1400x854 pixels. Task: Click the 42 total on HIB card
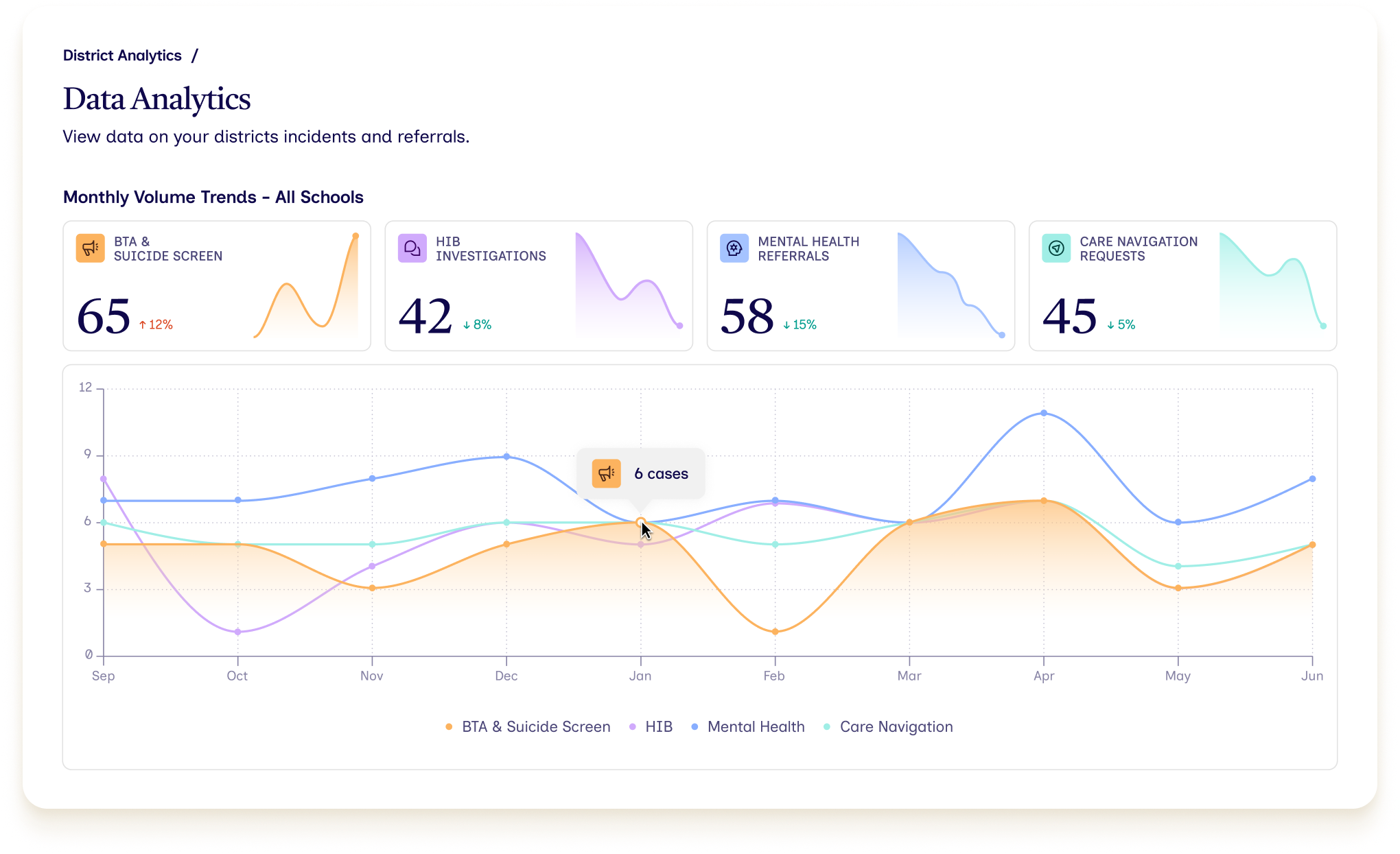(x=425, y=316)
